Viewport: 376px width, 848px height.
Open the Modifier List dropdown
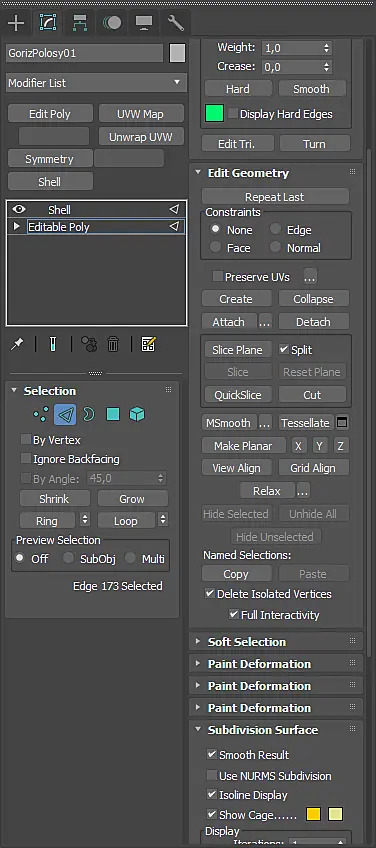96,83
